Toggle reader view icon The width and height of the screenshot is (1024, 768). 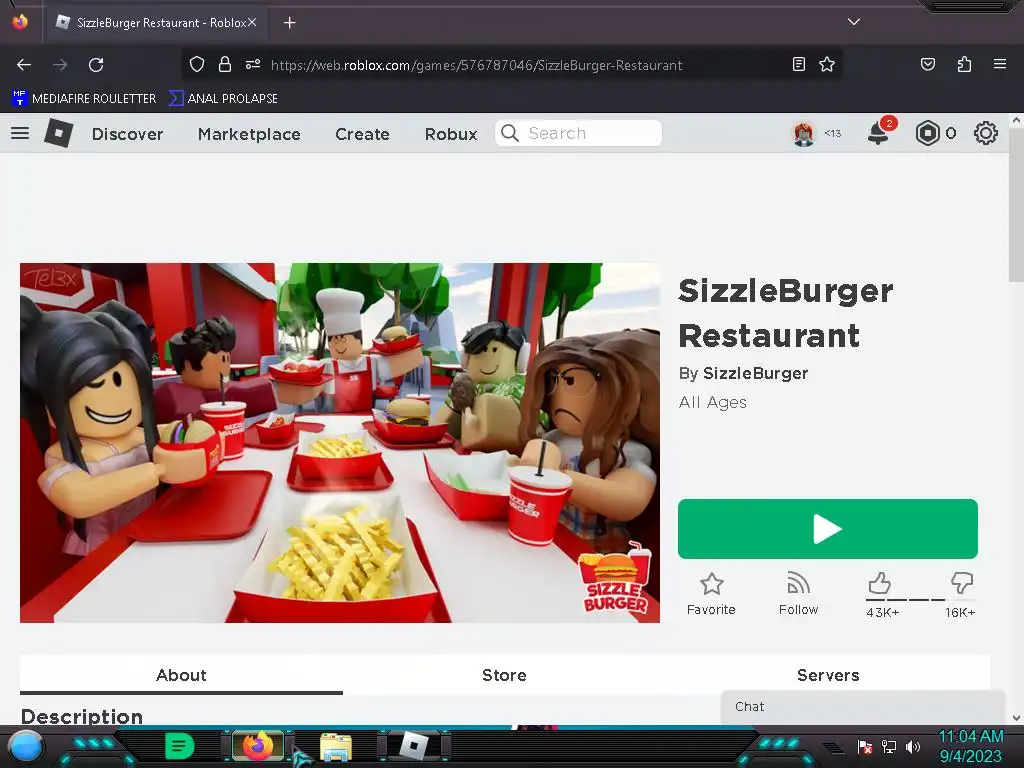[x=799, y=64]
